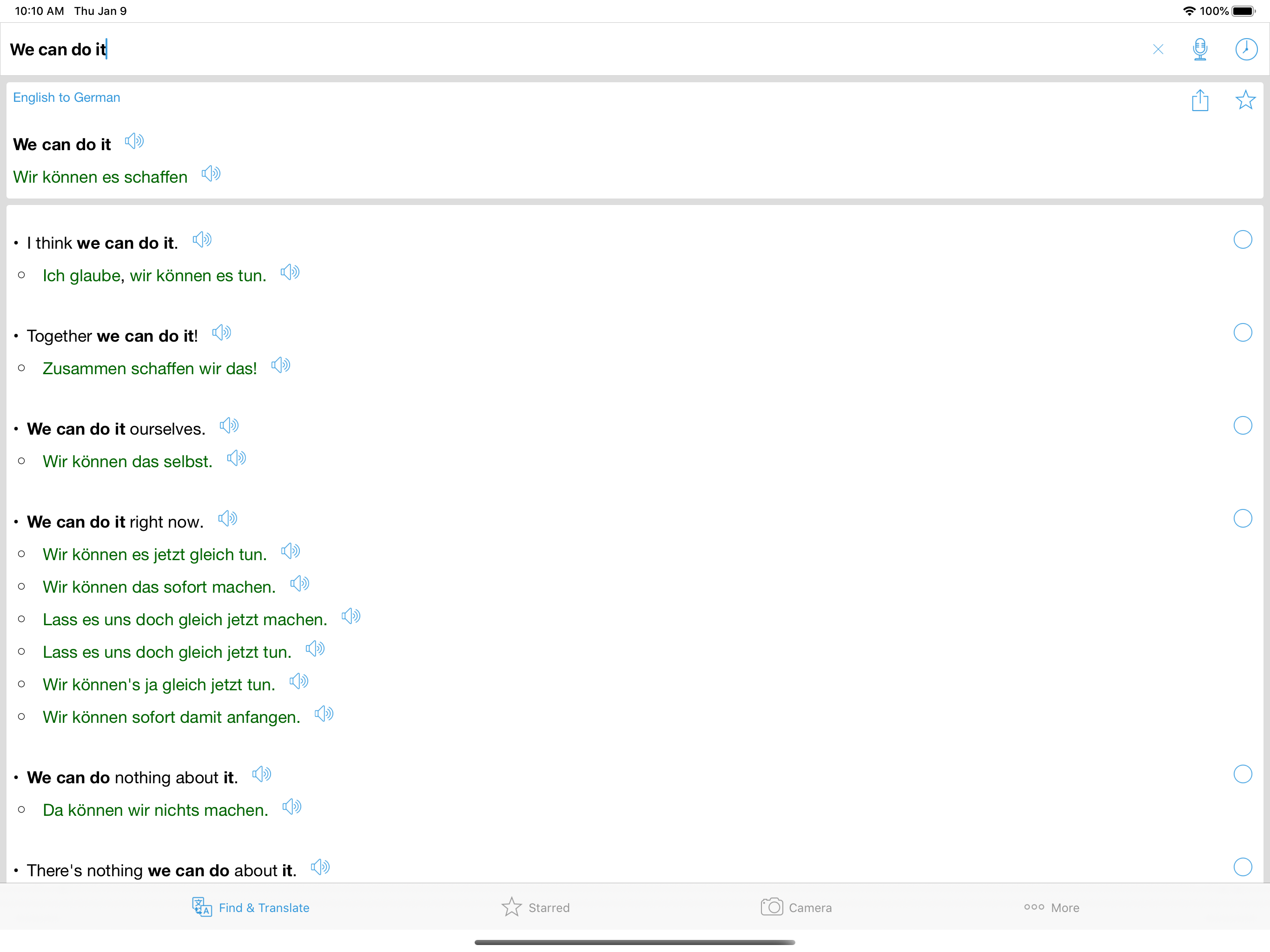Clear the search text with X
Image resolution: width=1270 pixels, height=952 pixels.
[x=1158, y=49]
